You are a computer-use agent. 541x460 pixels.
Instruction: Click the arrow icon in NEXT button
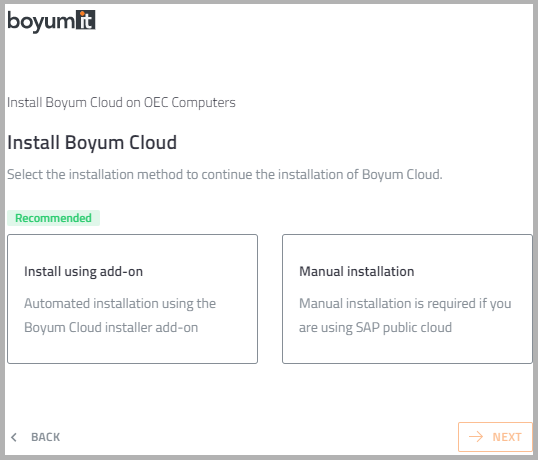coord(476,437)
